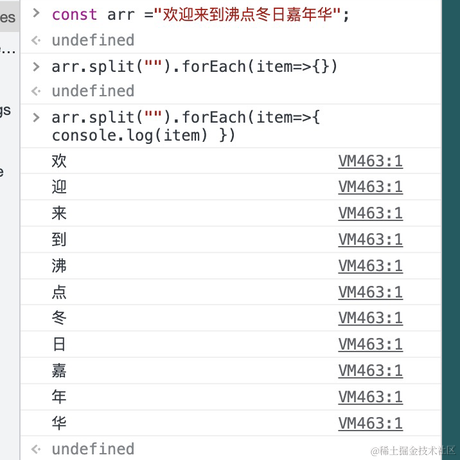
Task: Click return arrow beside first undefined
Action: click(36, 41)
